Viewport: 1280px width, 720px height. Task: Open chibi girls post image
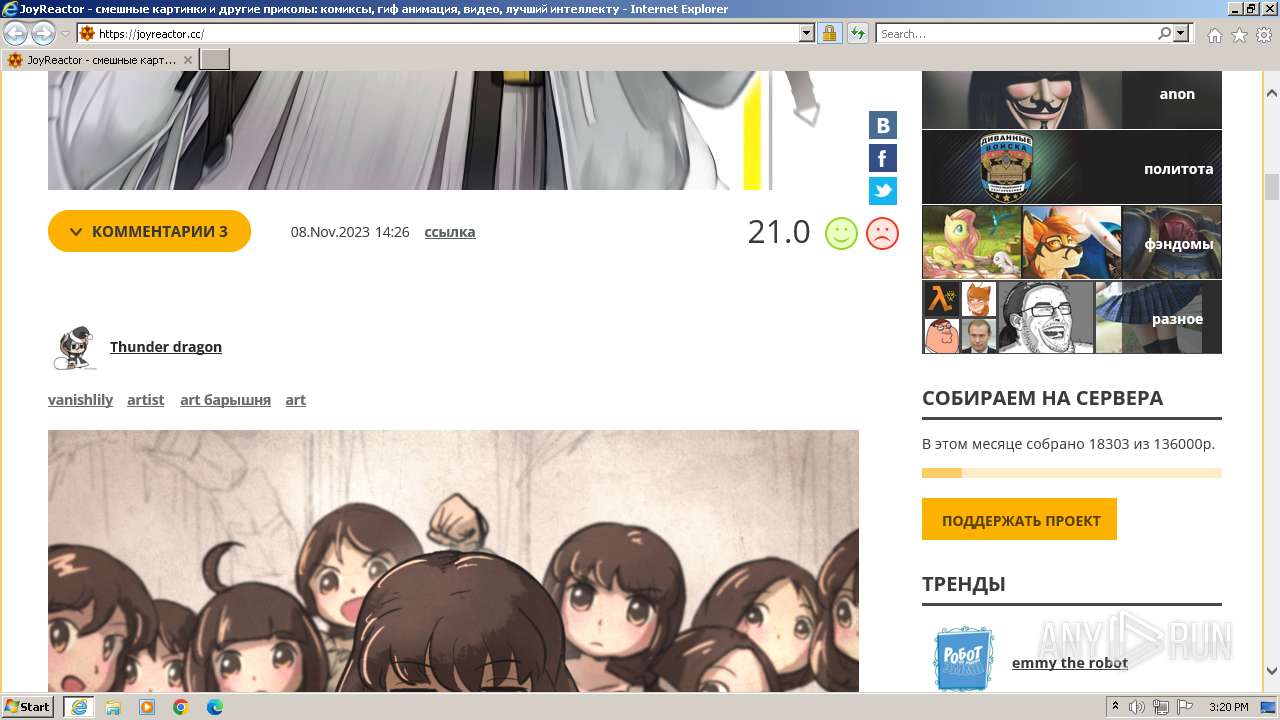pyautogui.click(x=453, y=562)
